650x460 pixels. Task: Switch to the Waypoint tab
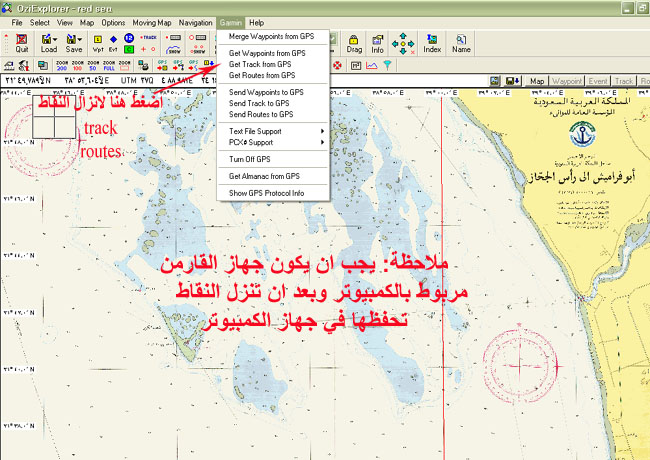(x=567, y=81)
